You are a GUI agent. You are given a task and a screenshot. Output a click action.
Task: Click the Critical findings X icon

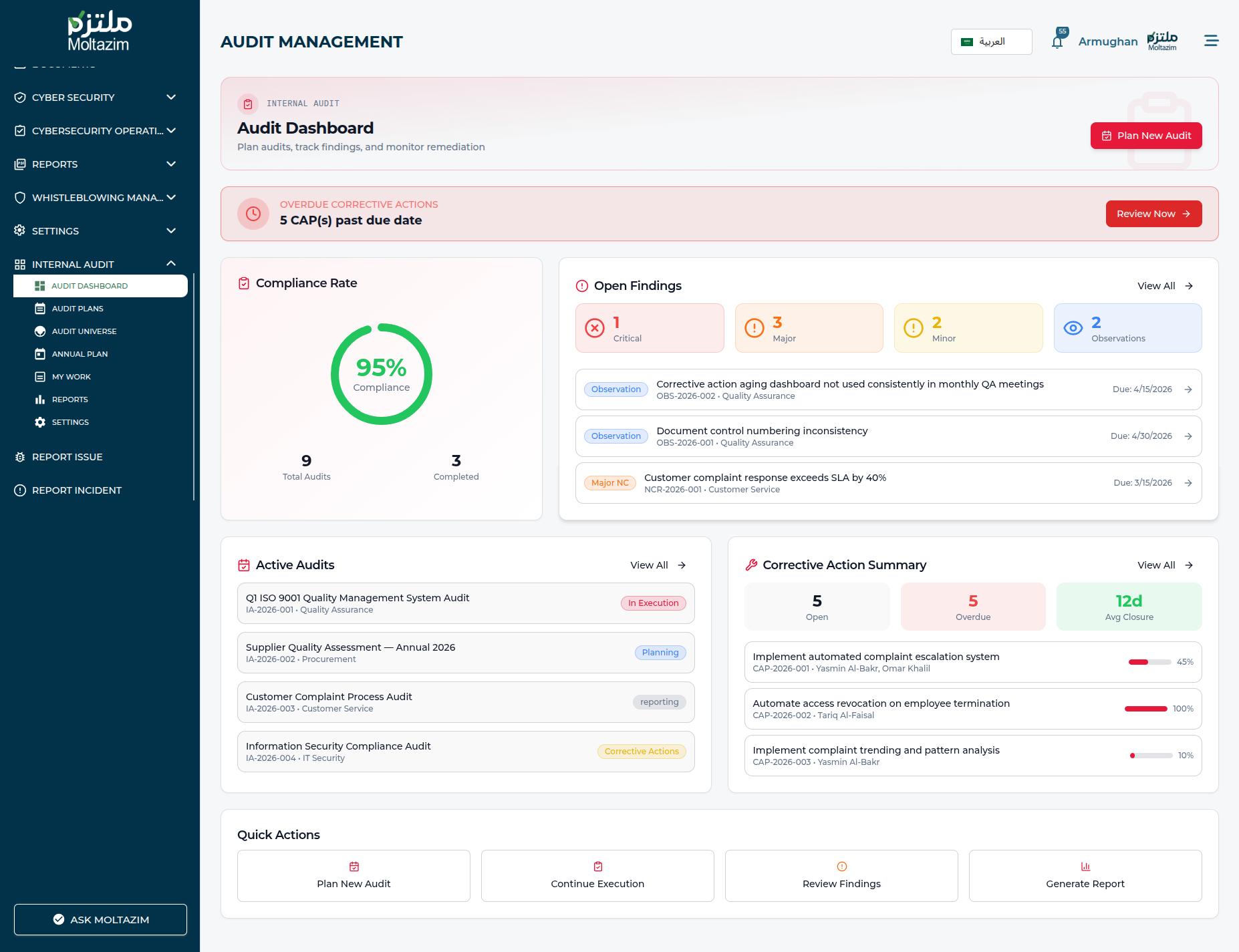click(x=594, y=328)
